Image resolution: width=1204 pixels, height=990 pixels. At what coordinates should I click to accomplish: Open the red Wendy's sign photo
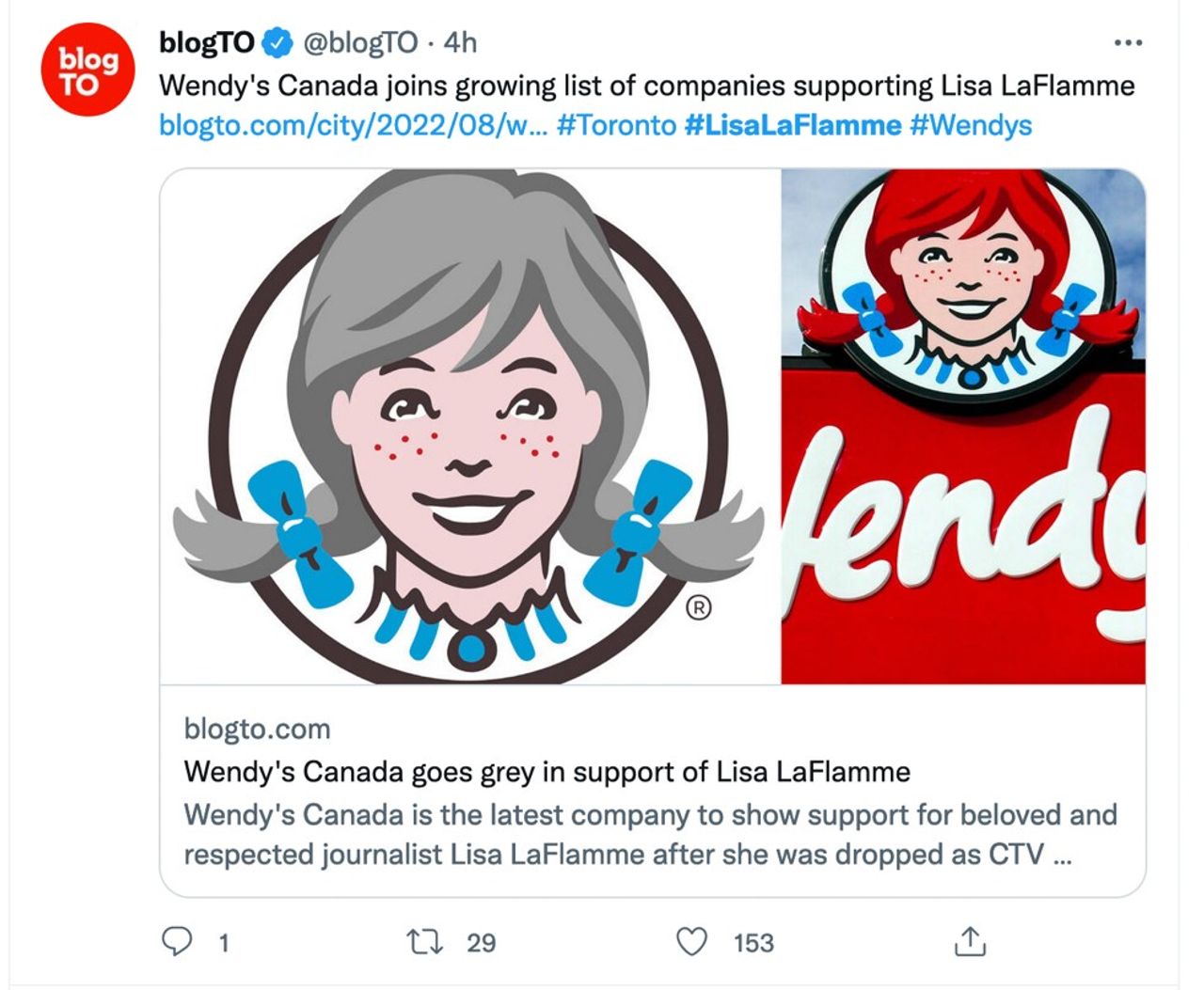click(963, 426)
